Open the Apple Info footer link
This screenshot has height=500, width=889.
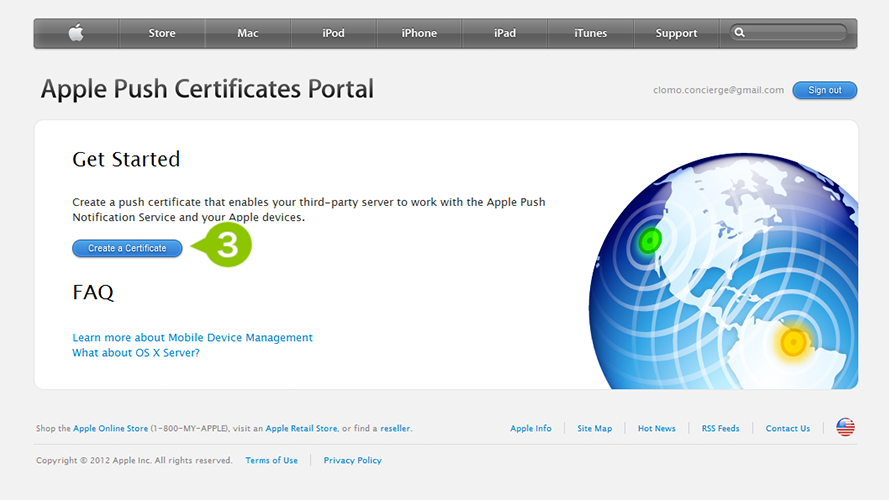pos(531,429)
